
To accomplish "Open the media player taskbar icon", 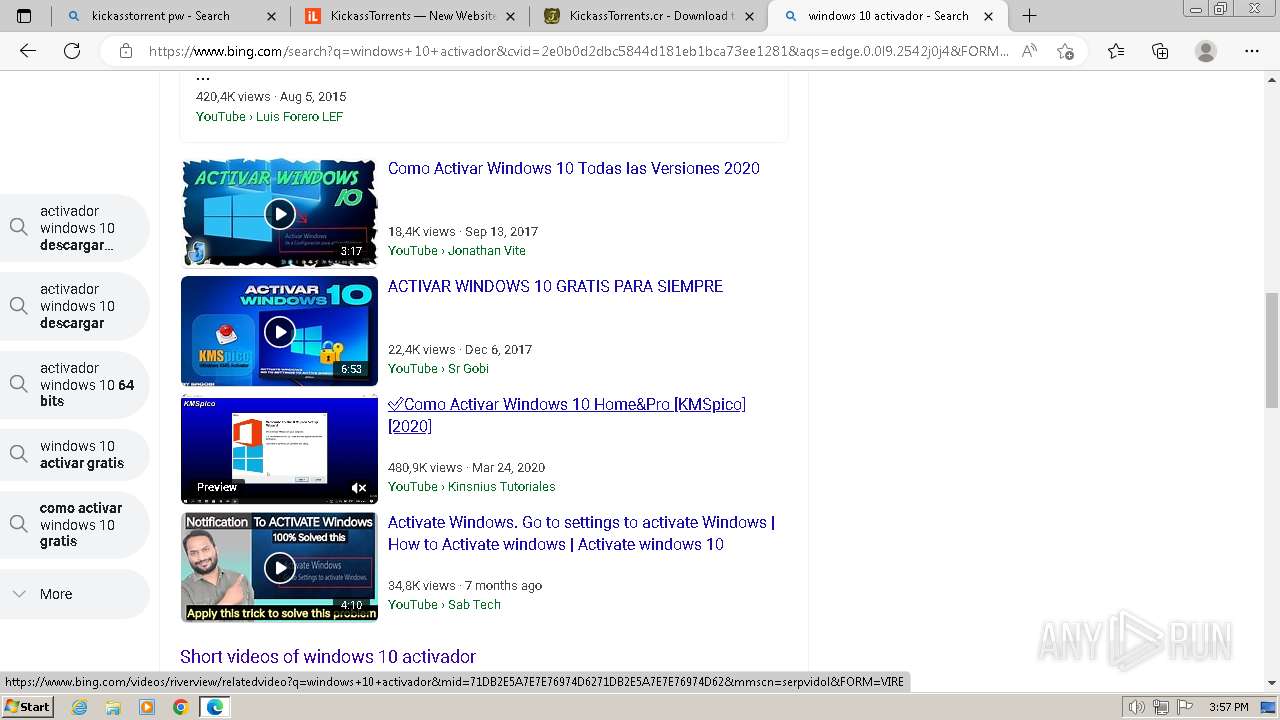I will click(146, 707).
